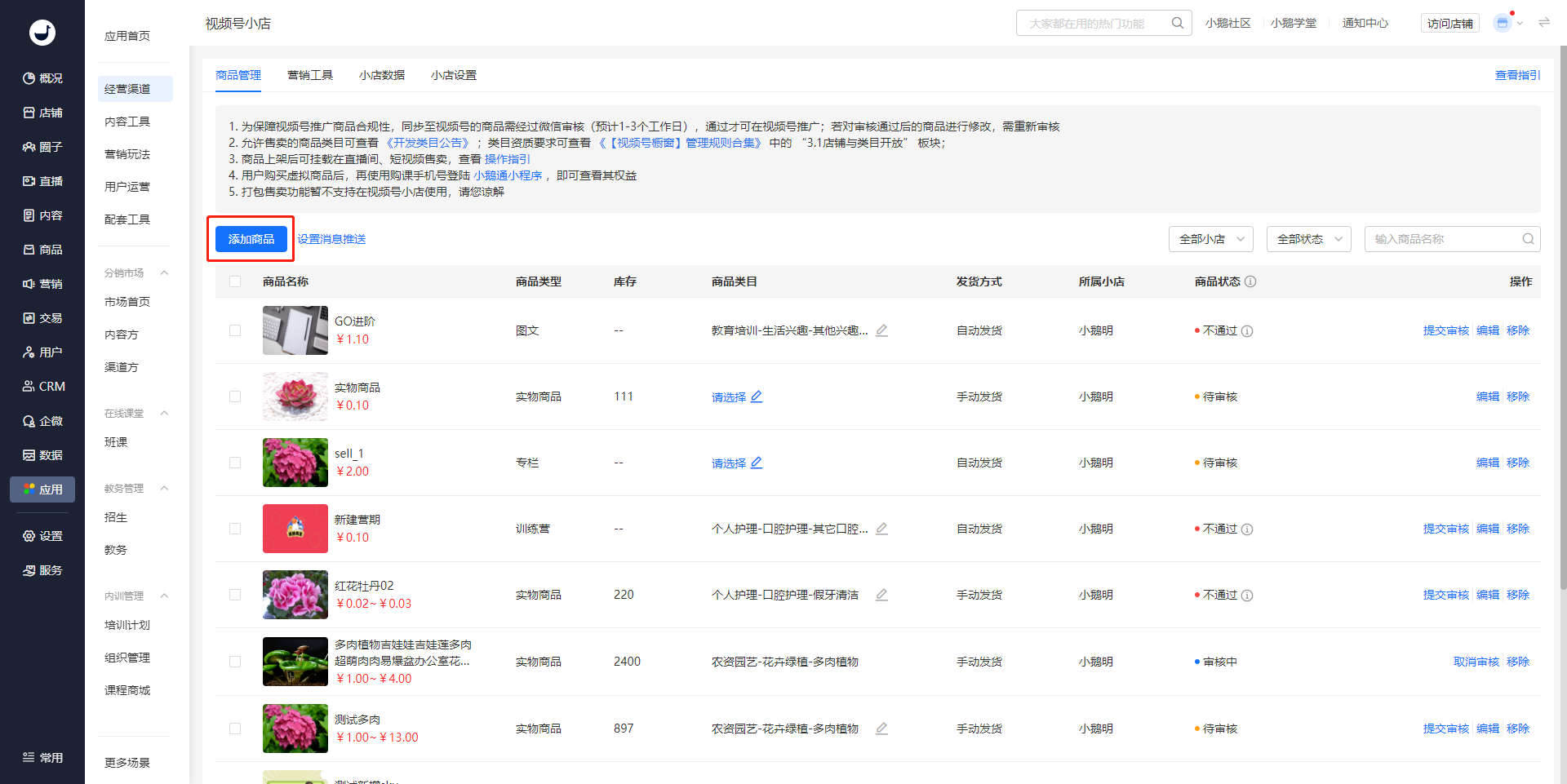The image size is (1567, 784).
Task: Click edit pencil beside 红花牡丹02 category
Action: tap(881, 595)
